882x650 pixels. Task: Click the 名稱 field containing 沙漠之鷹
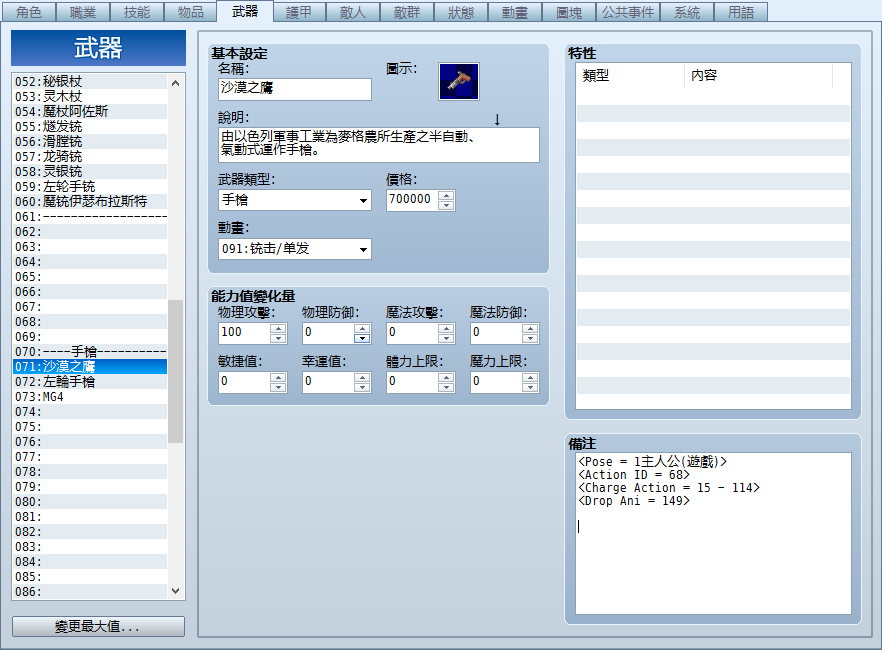[x=295, y=89]
